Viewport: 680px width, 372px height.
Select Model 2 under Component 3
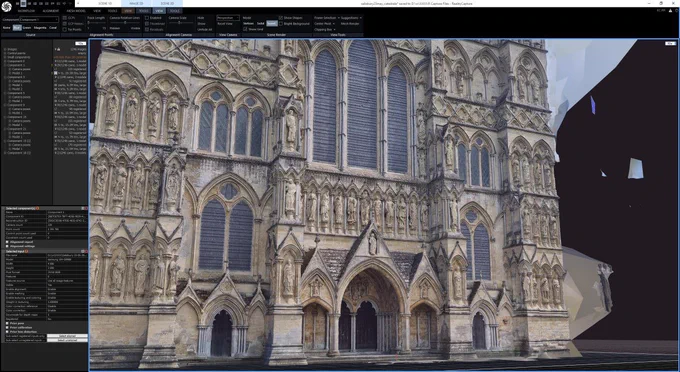pyautogui.click(x=17, y=89)
